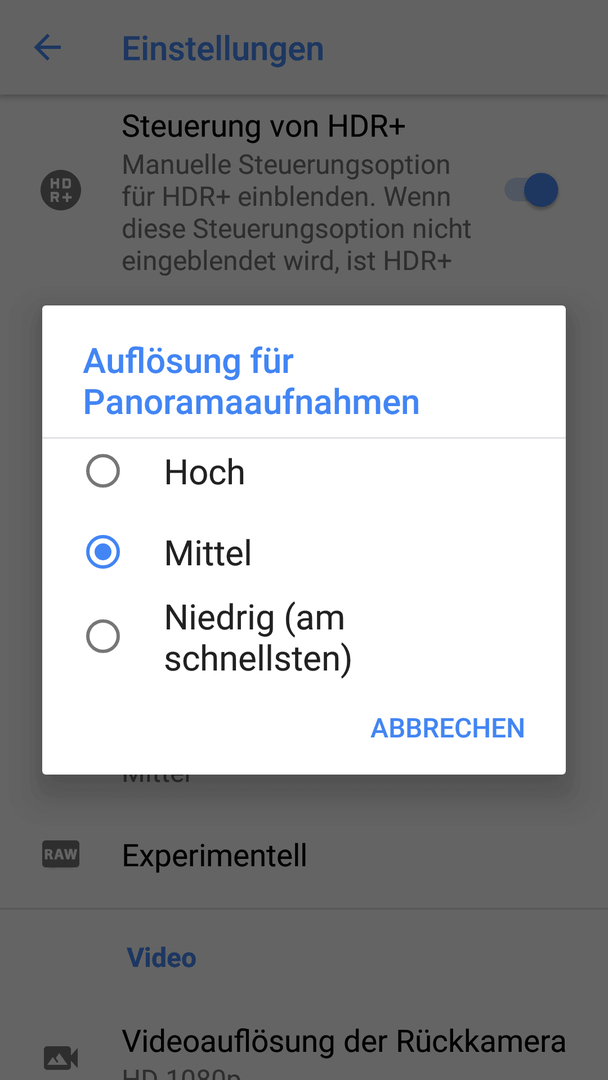Click the partially hidden Mittel value below dialog
608x1080 pixels.
click(157, 779)
